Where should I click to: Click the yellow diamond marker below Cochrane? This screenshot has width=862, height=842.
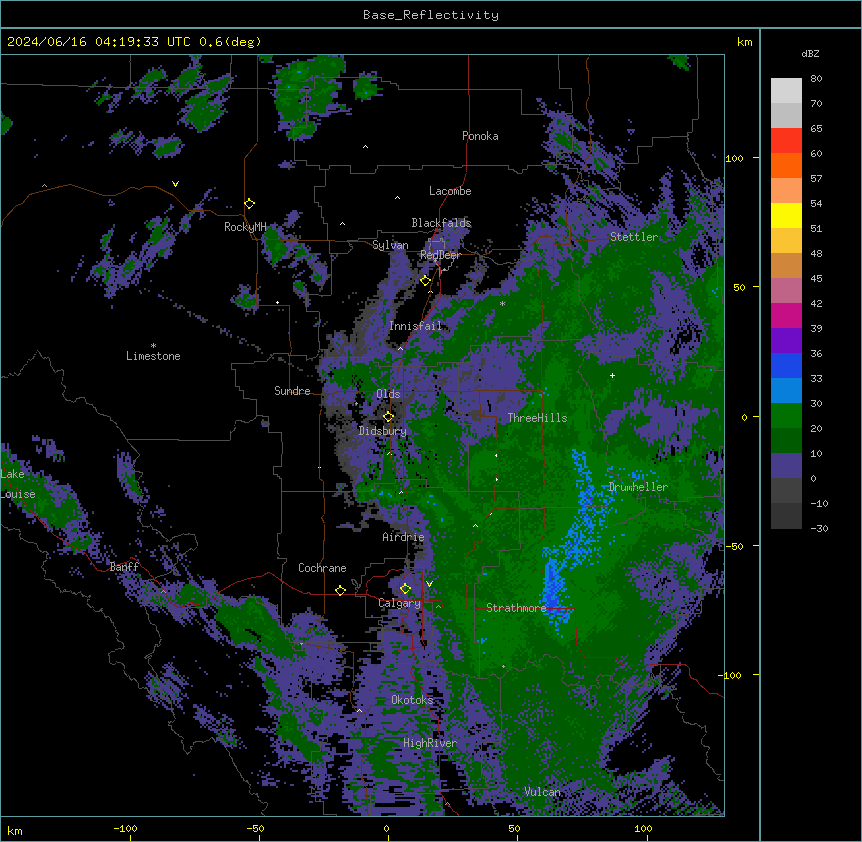tap(340, 591)
